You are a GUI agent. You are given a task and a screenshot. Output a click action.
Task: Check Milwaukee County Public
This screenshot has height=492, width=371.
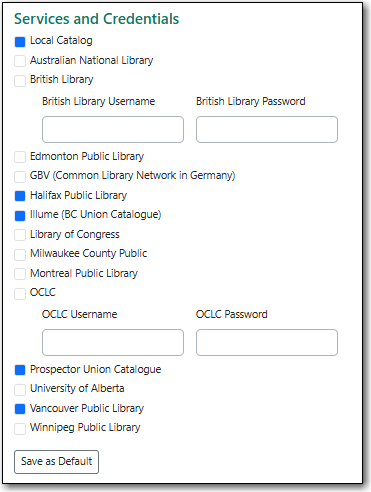pos(20,255)
